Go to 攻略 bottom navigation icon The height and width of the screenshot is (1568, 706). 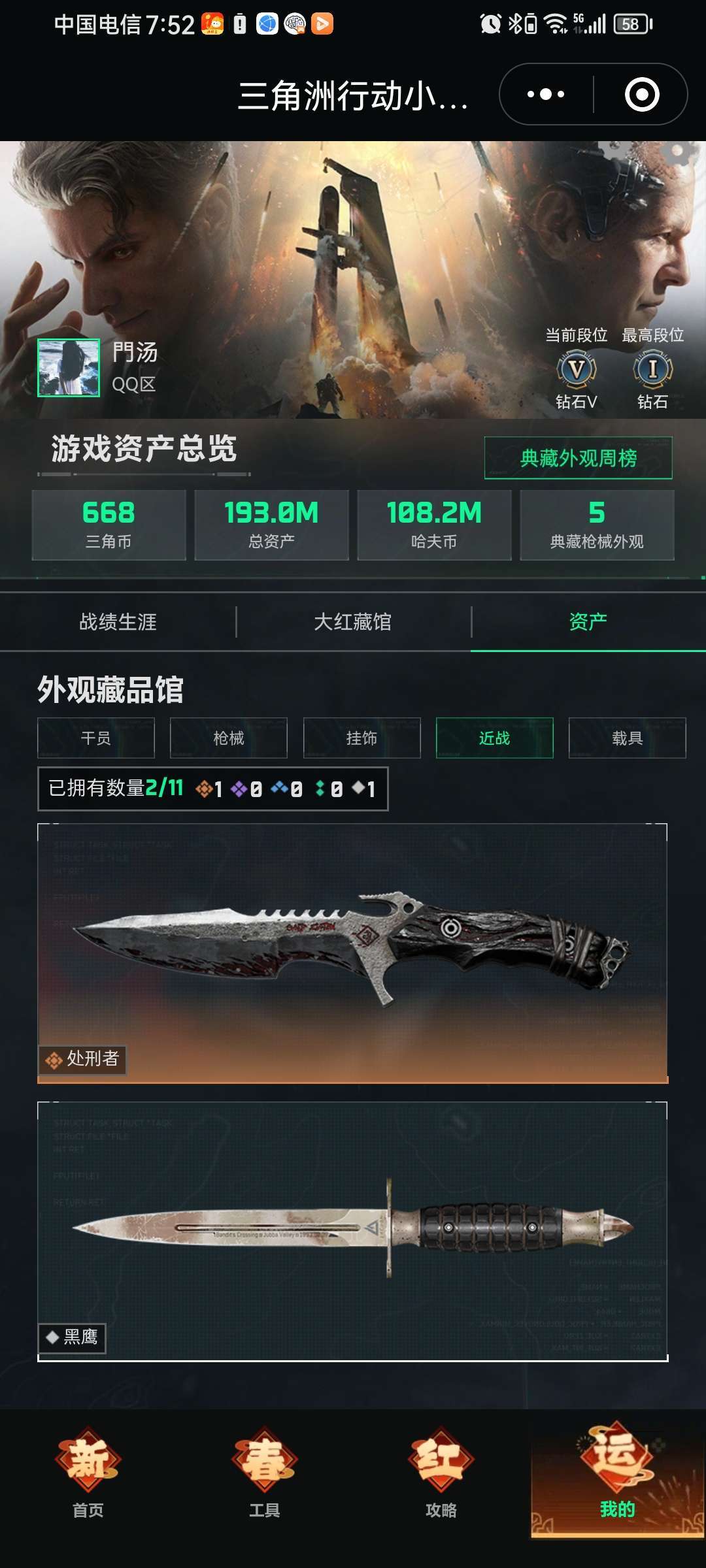click(441, 1473)
